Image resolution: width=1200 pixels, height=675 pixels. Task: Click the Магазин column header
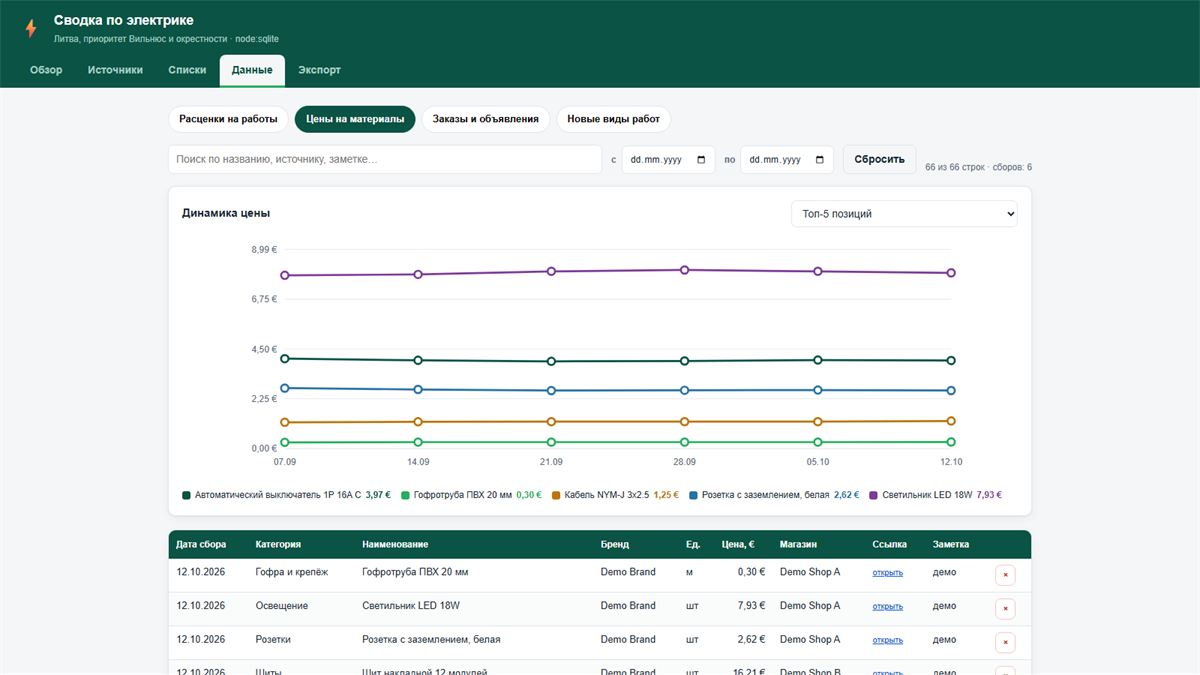(798, 545)
